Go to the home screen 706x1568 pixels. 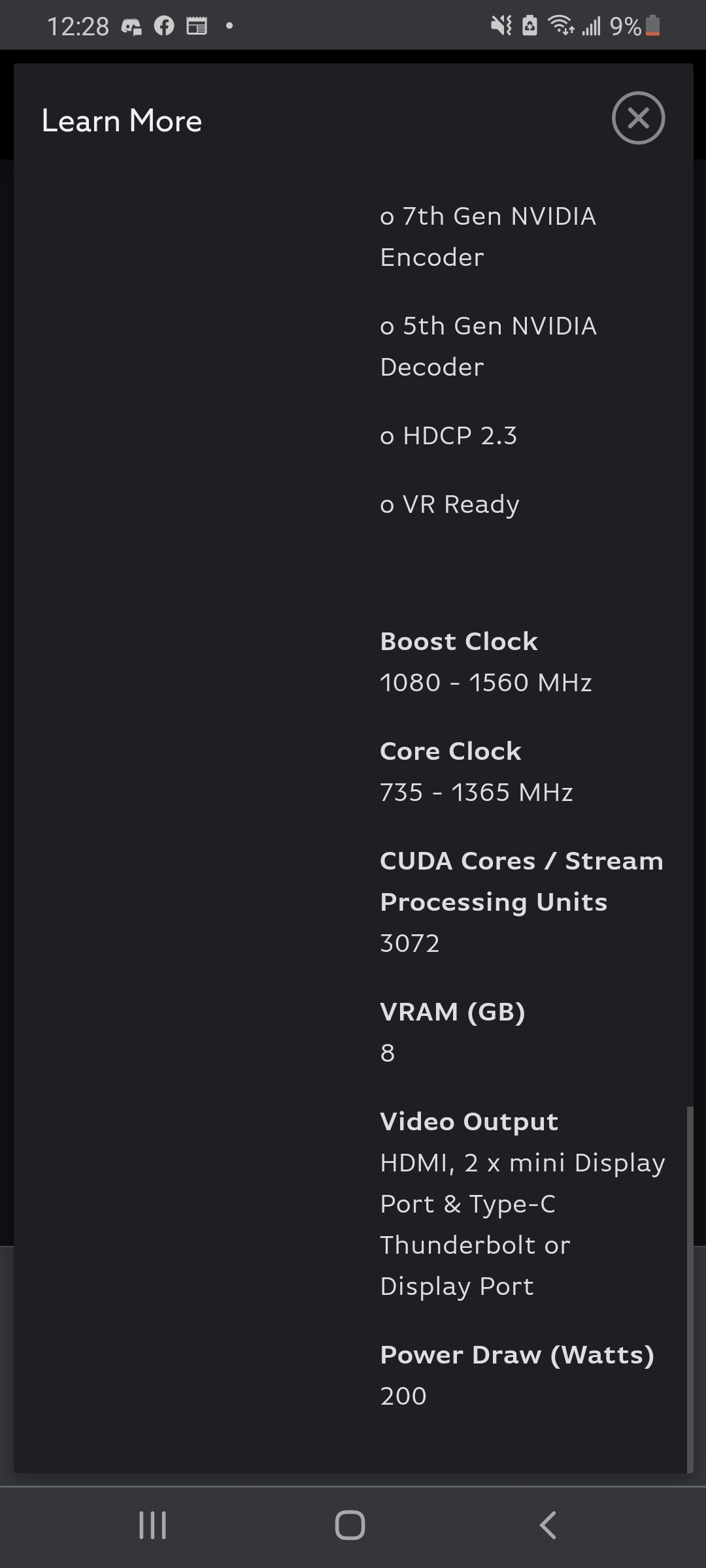(x=350, y=1526)
